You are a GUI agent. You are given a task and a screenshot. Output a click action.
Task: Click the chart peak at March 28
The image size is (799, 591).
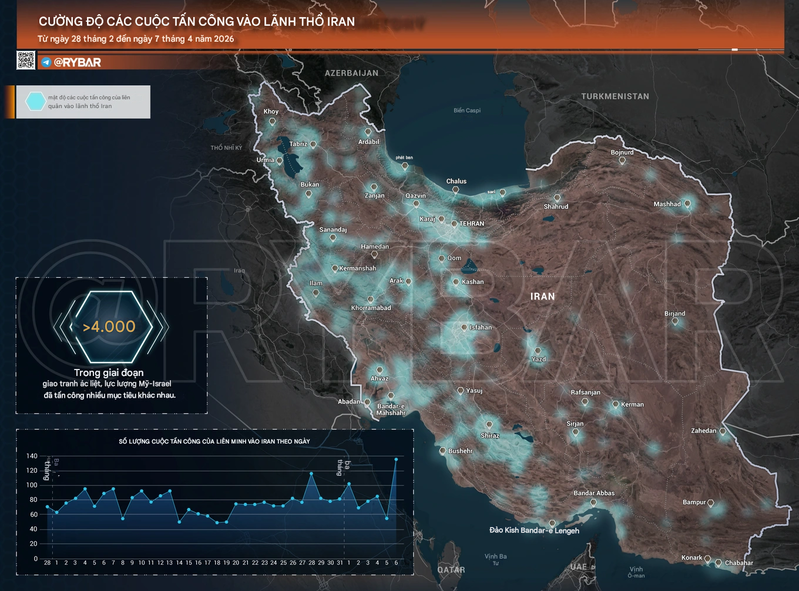coord(311,473)
